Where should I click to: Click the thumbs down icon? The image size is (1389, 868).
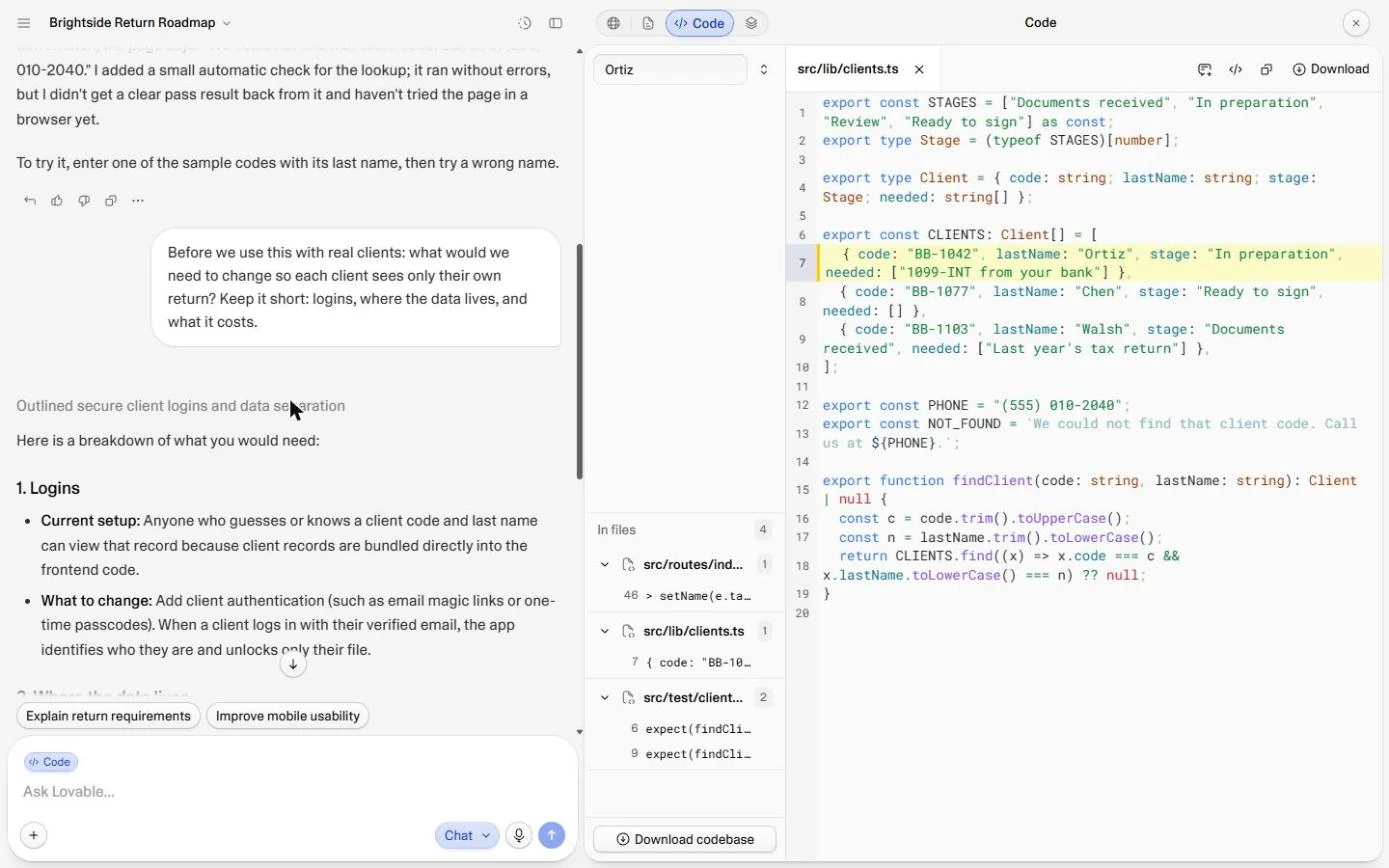(84, 201)
